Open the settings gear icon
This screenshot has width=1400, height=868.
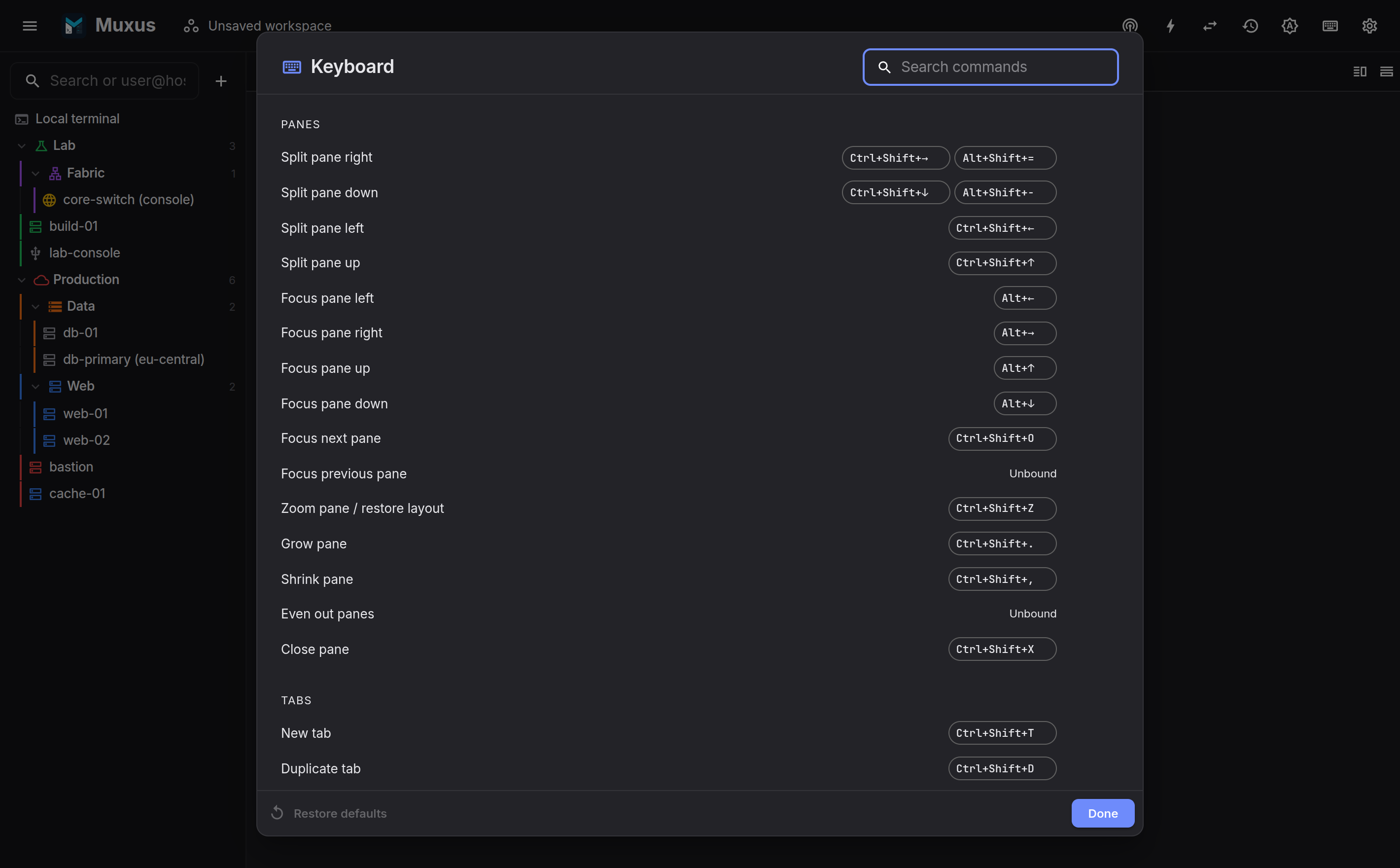coord(1369,26)
